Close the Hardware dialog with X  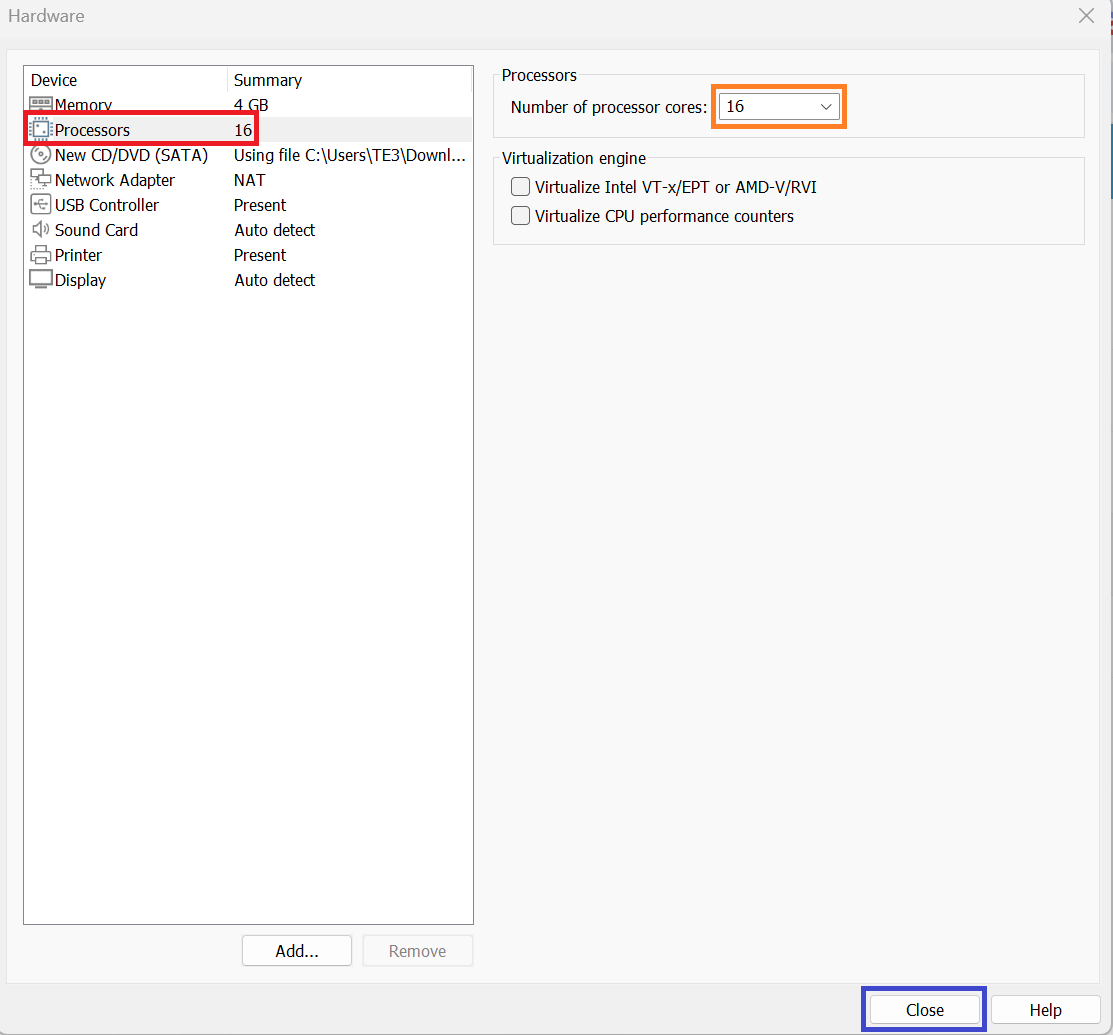point(1086,16)
